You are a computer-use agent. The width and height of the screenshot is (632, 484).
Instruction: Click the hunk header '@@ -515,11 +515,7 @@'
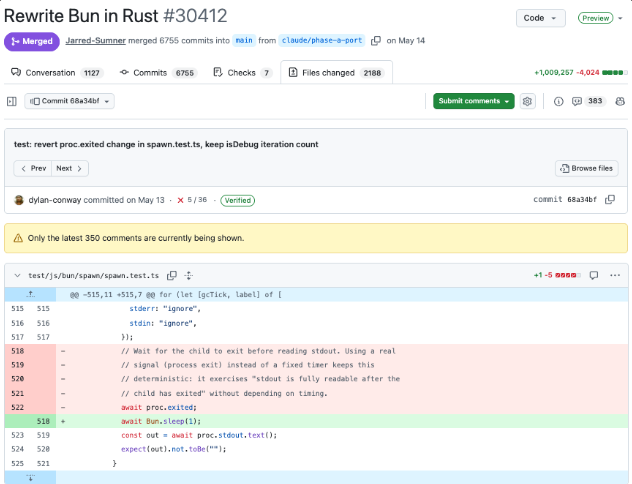(176, 295)
